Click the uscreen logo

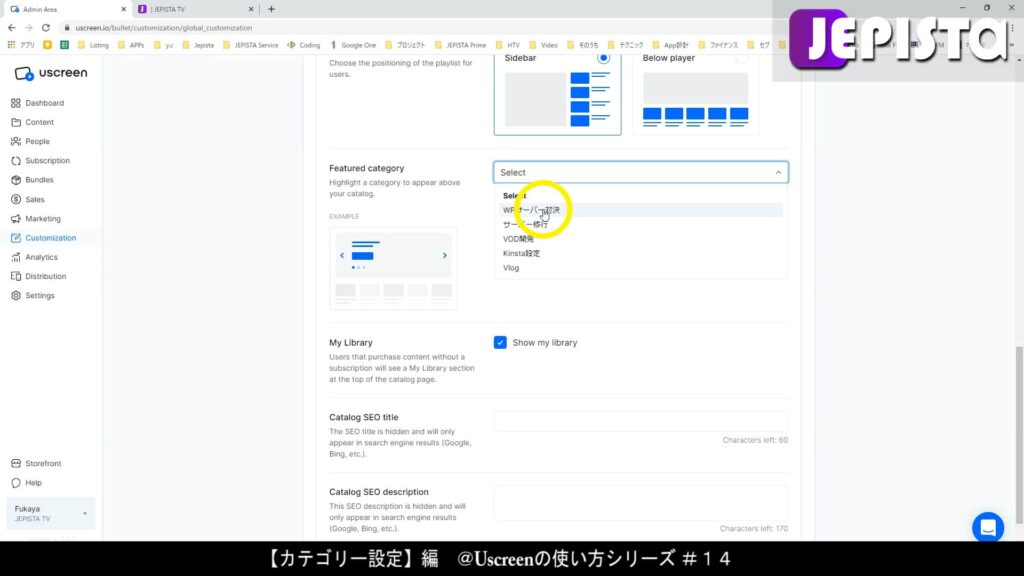point(51,73)
